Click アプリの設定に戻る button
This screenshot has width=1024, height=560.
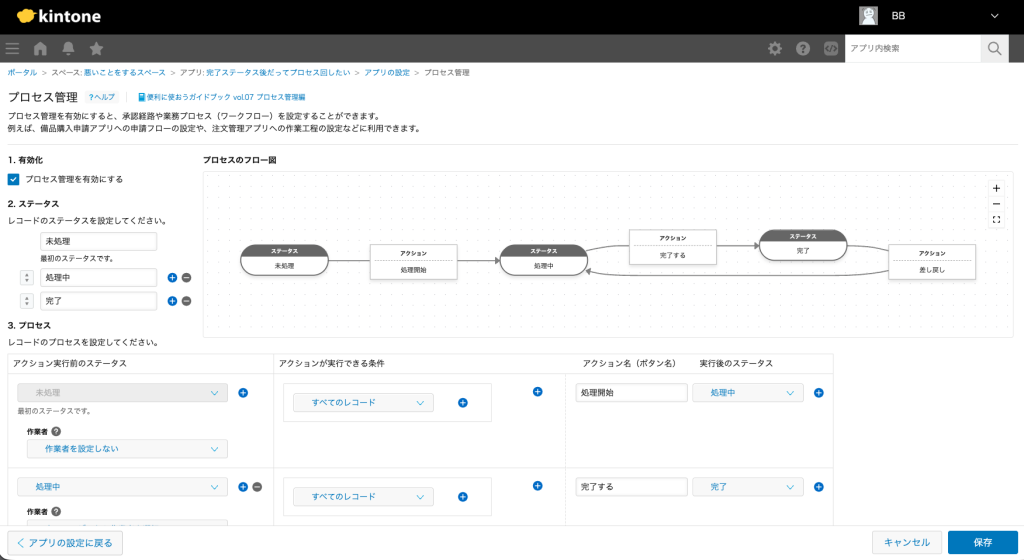coord(65,542)
